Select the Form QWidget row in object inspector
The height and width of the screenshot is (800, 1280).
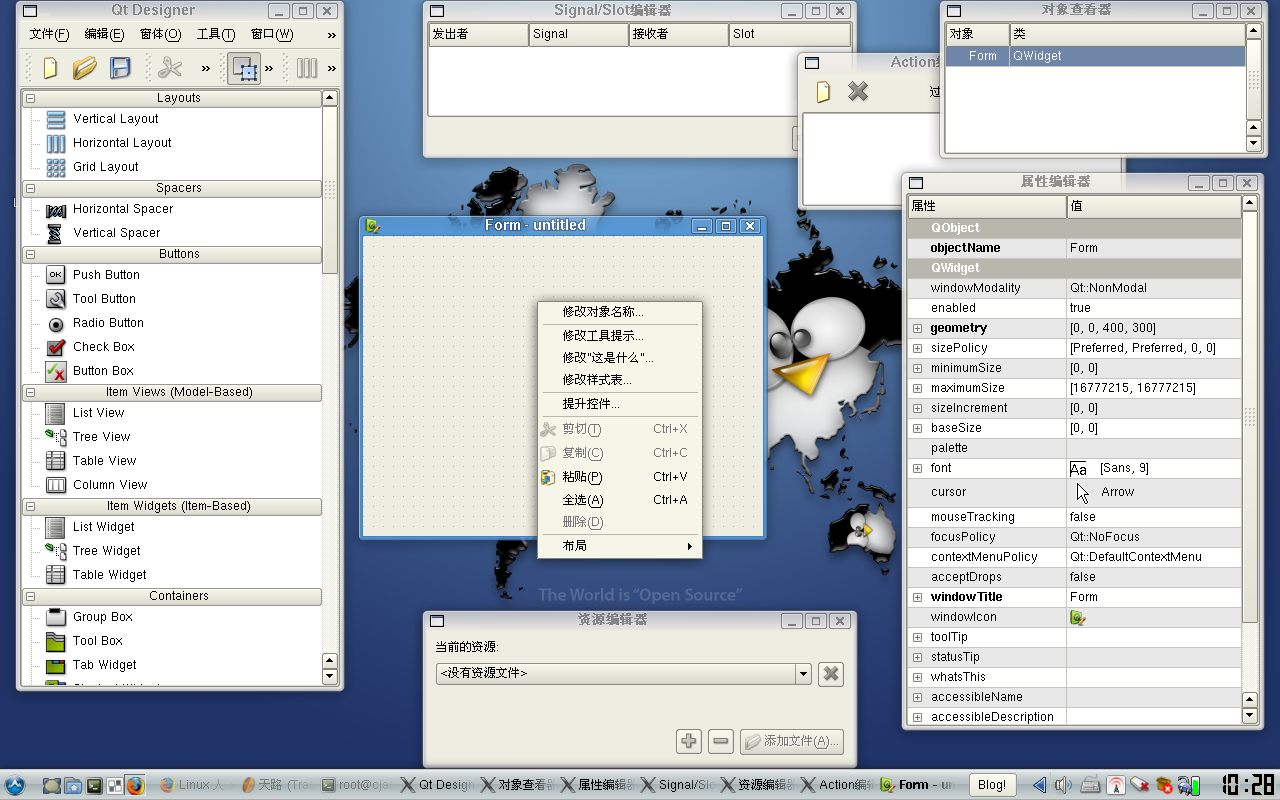tap(1096, 56)
